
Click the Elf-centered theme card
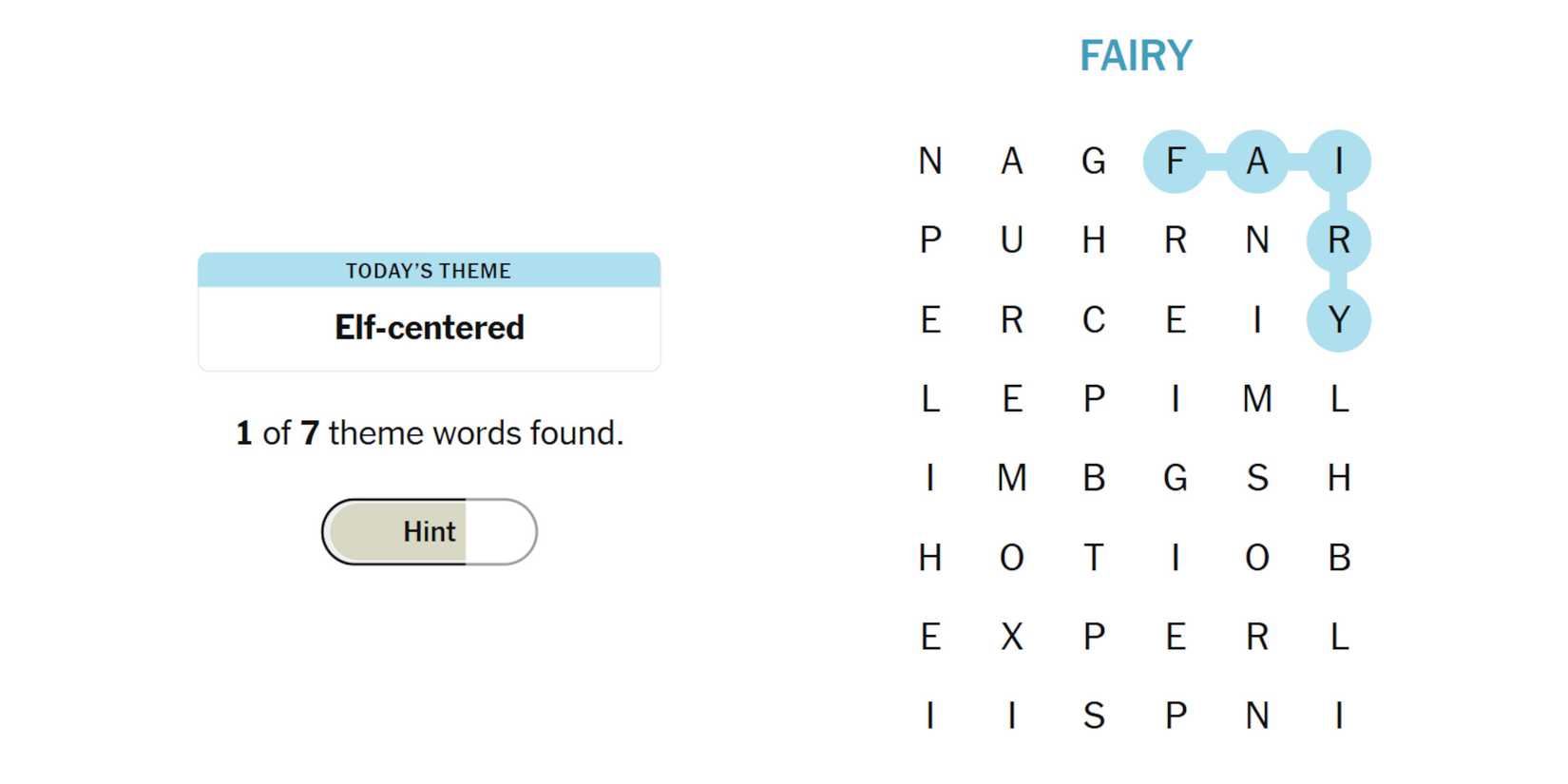[429, 312]
